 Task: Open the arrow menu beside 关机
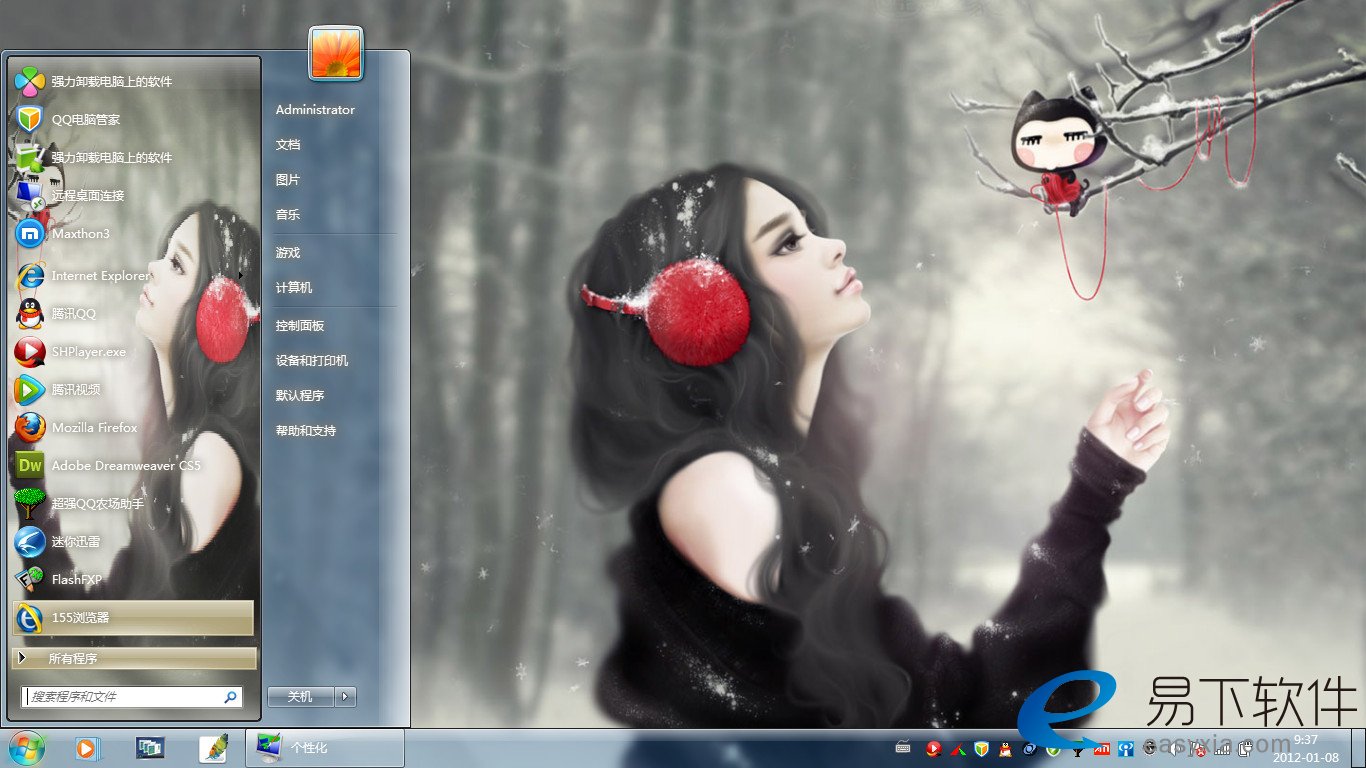tap(346, 696)
